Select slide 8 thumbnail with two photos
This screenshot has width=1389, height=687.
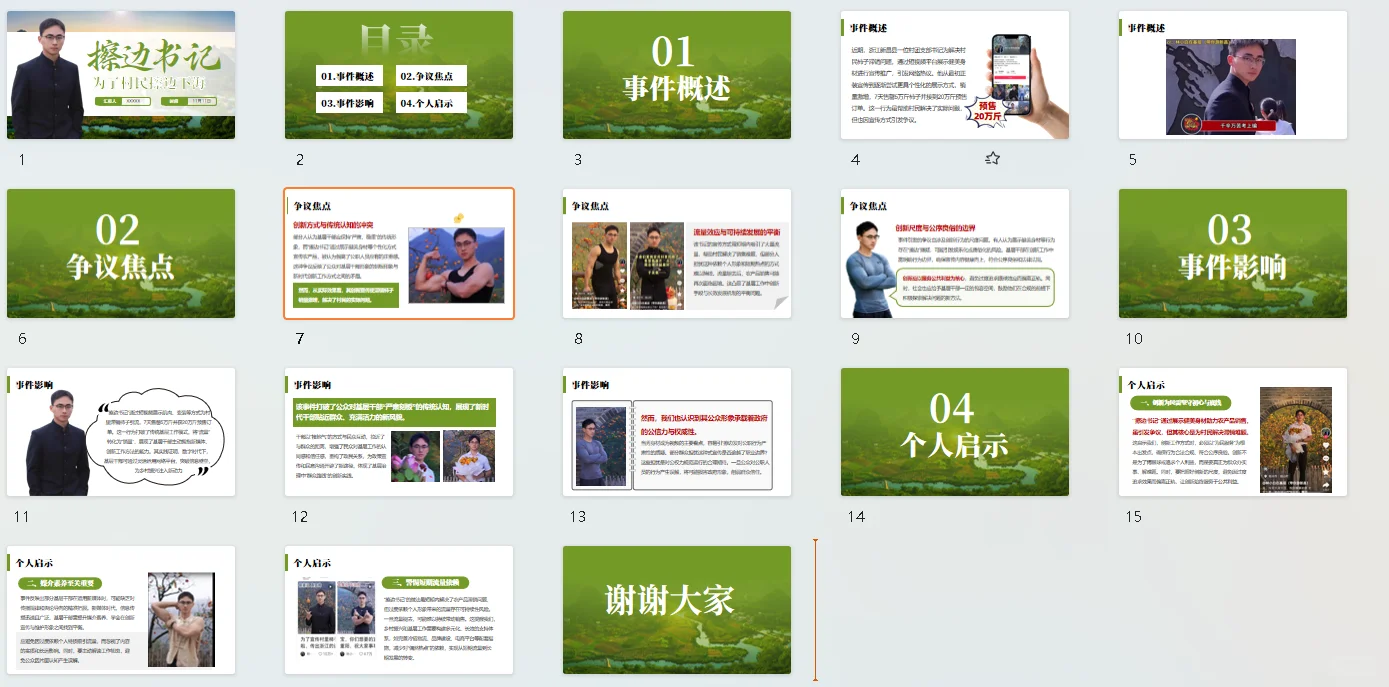(677, 254)
